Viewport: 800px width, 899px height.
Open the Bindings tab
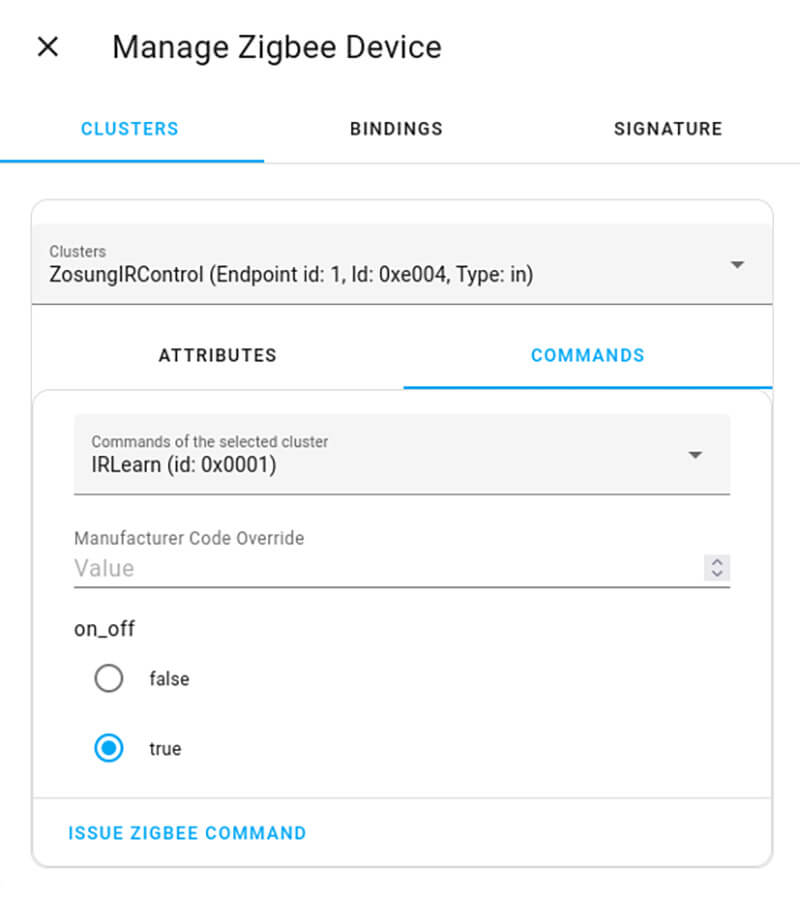pos(396,129)
